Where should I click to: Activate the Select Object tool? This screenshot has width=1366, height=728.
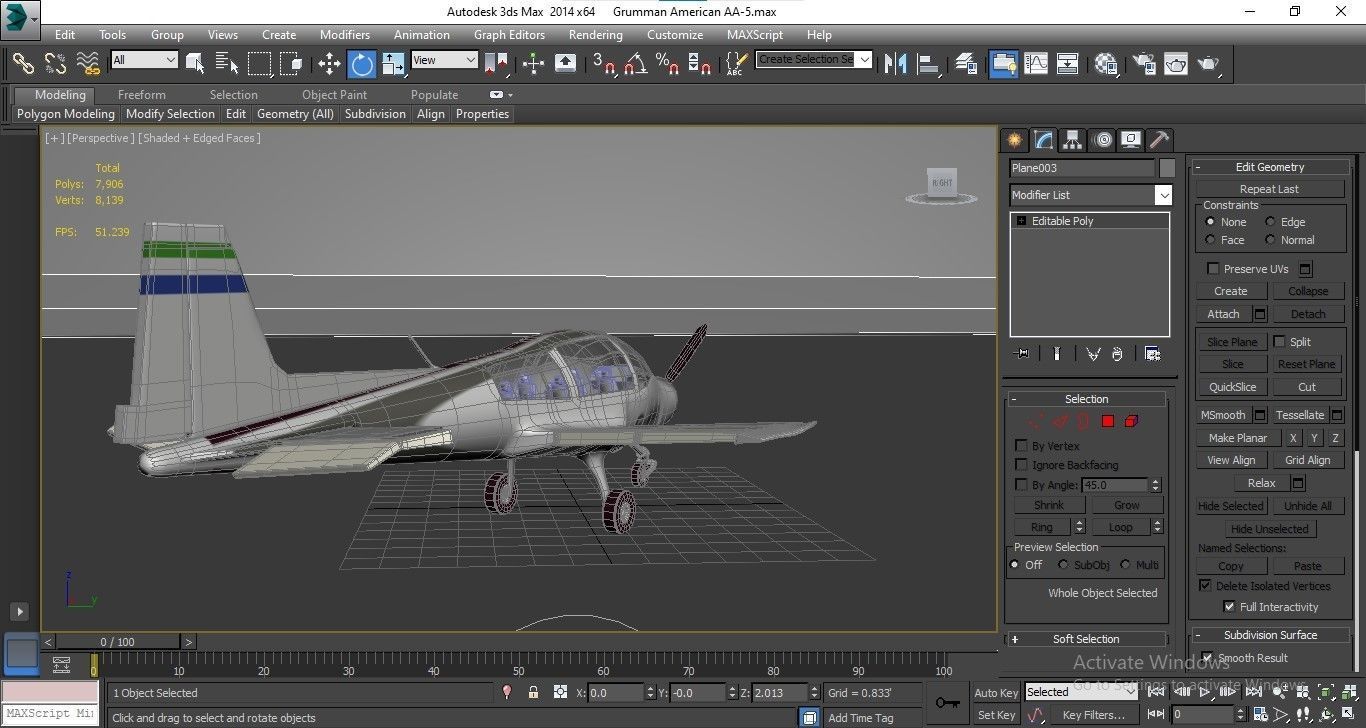195,63
